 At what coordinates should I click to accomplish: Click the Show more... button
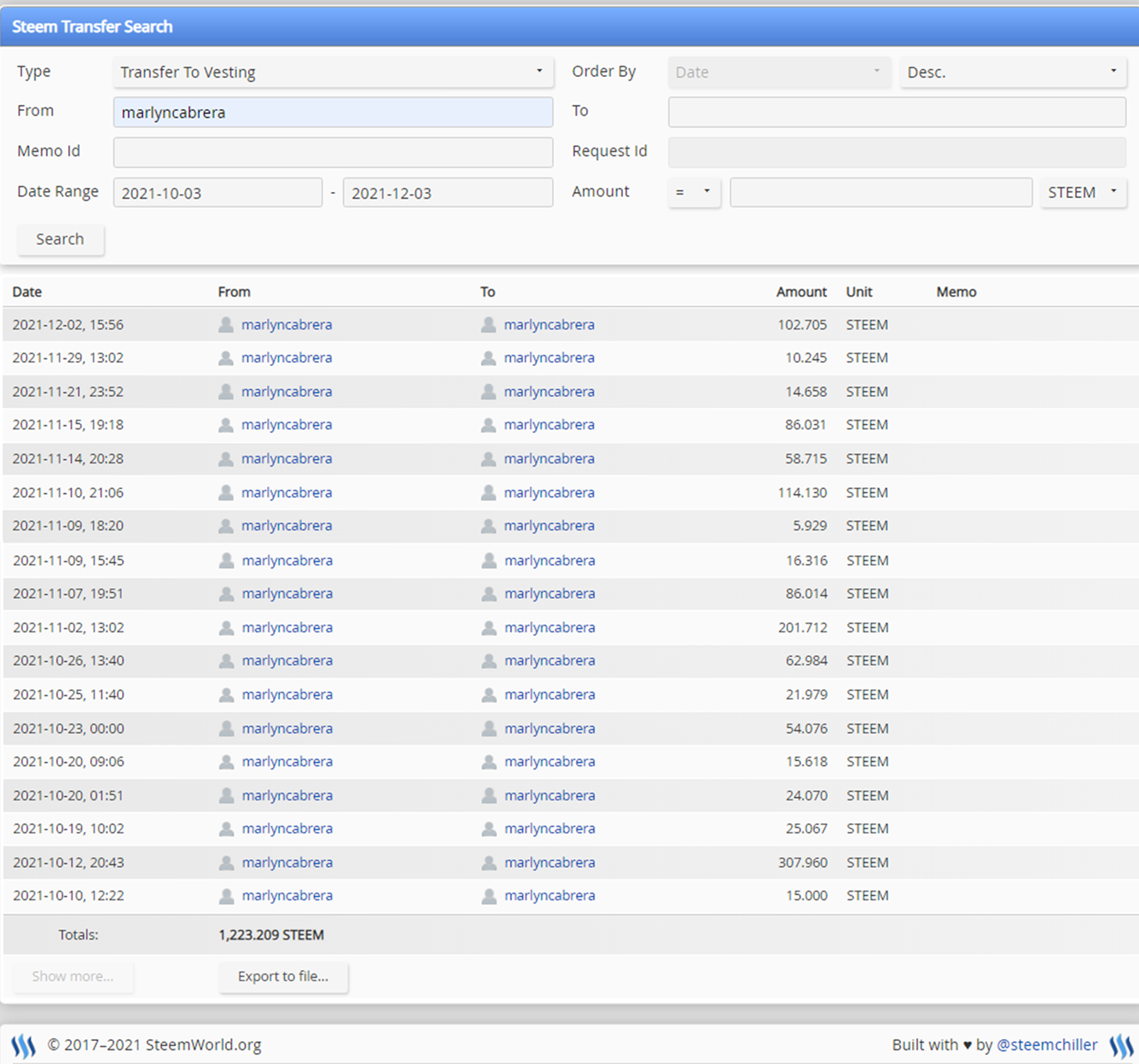pyautogui.click(x=73, y=977)
